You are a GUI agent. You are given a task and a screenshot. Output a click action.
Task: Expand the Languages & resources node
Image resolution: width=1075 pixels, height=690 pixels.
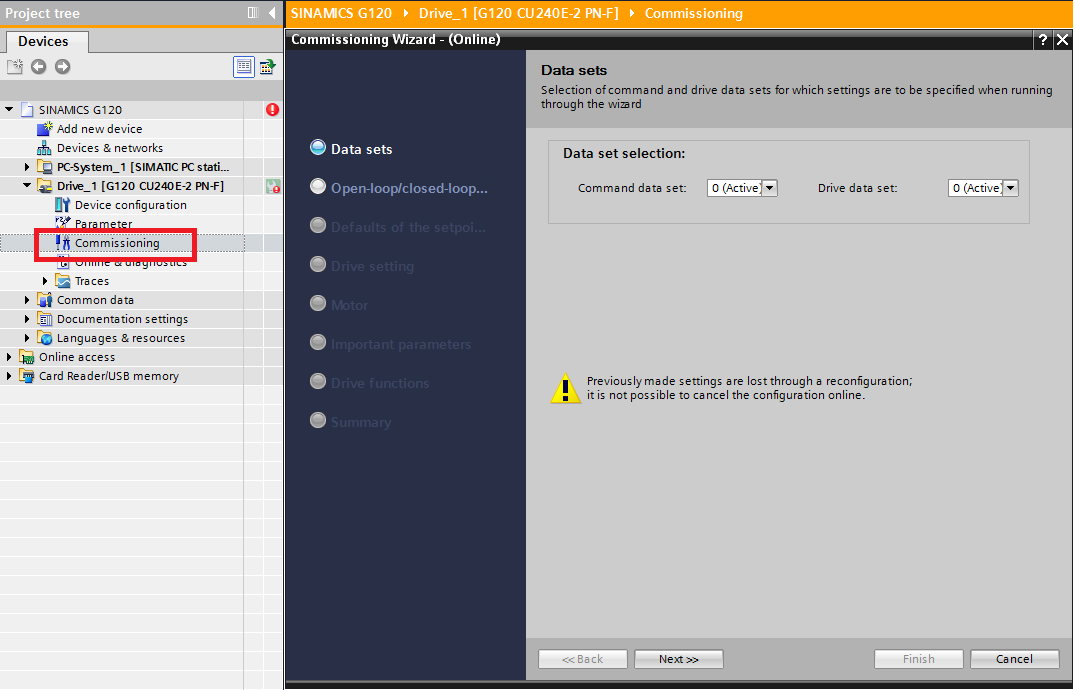coord(27,338)
